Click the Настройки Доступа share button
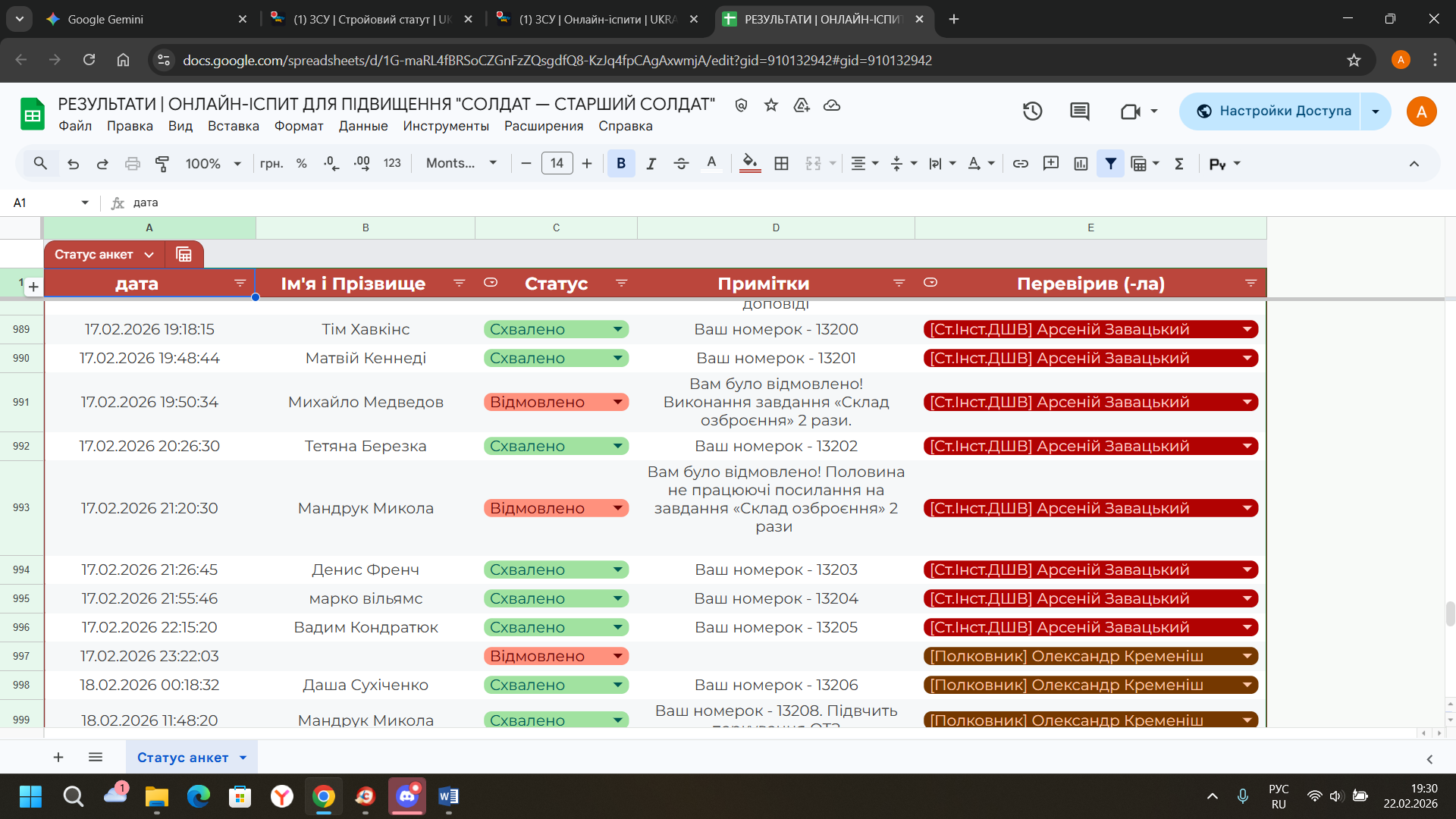The width and height of the screenshot is (1456, 819). (1274, 111)
